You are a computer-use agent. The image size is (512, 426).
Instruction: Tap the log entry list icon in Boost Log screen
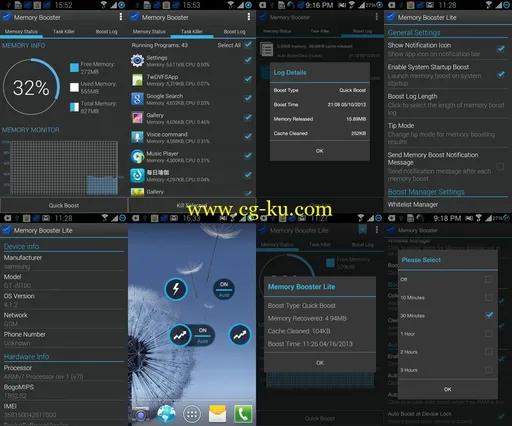pos(267,50)
